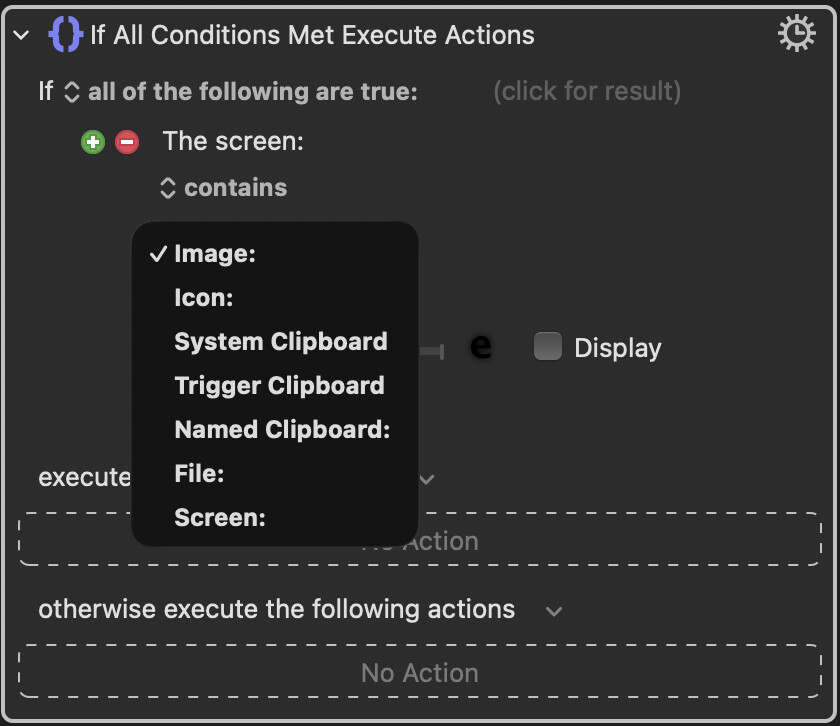The image size is (840, 726).
Task: Click the curly braces action icon
Action: [65, 36]
